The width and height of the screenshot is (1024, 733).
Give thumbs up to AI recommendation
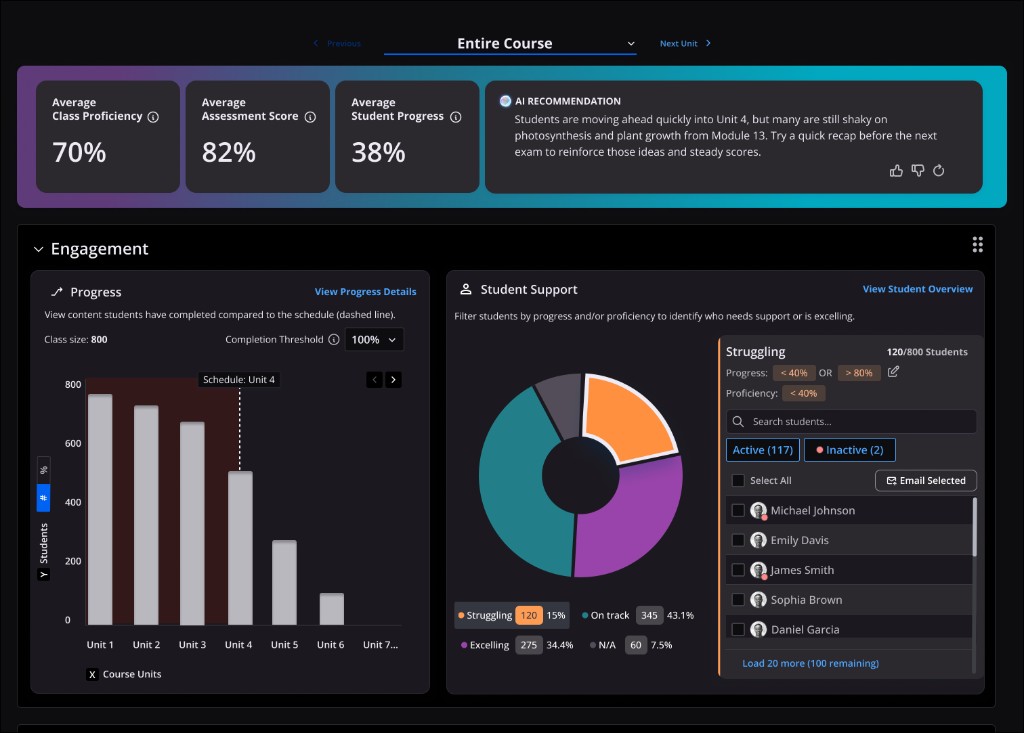pyautogui.click(x=896, y=171)
